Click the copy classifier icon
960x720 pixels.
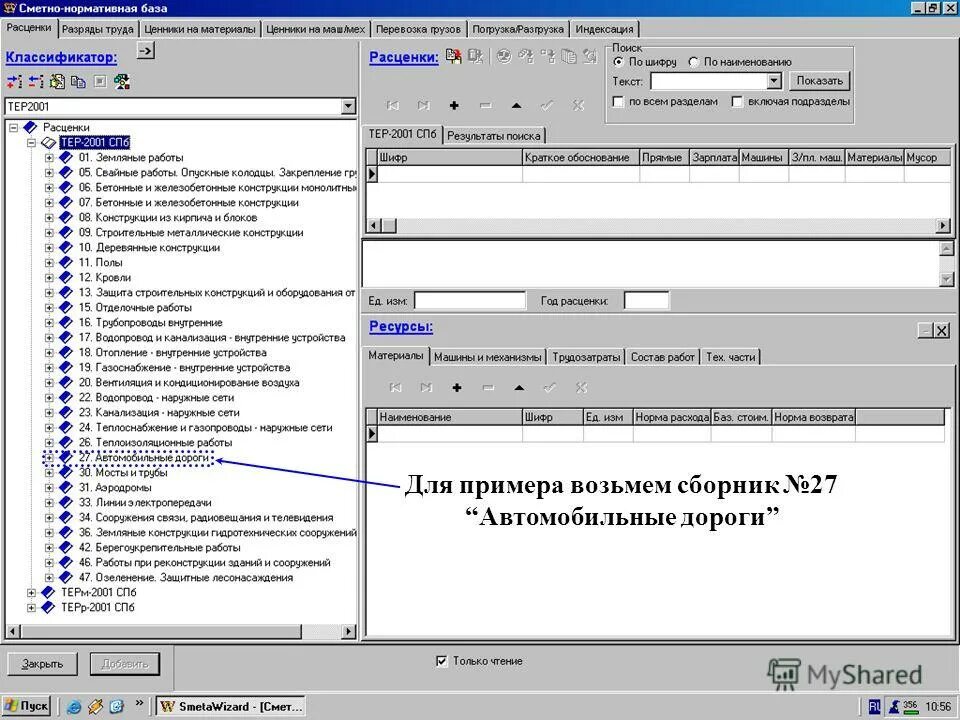pos(78,81)
